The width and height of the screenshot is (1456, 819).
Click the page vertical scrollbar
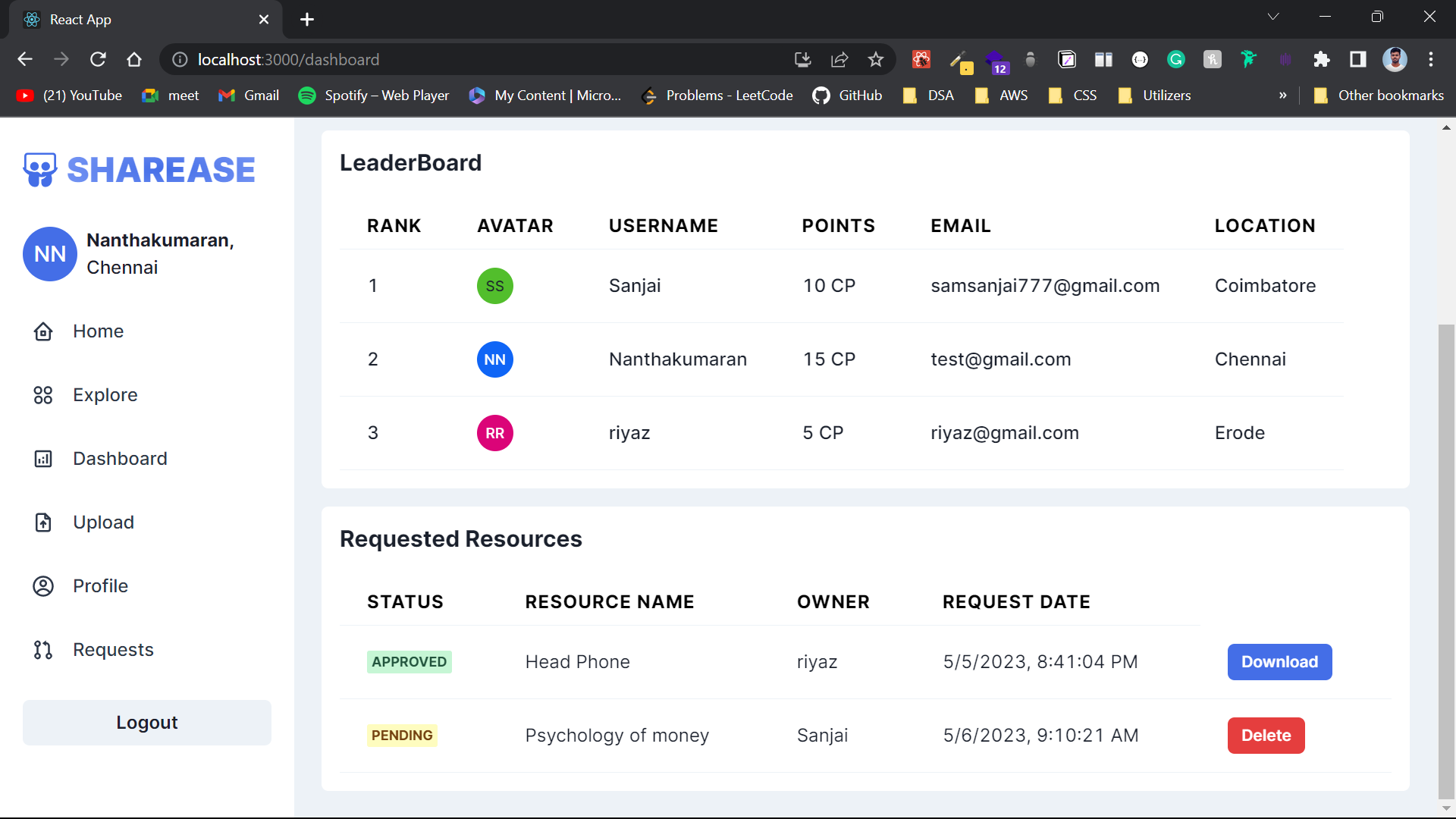click(1446, 561)
